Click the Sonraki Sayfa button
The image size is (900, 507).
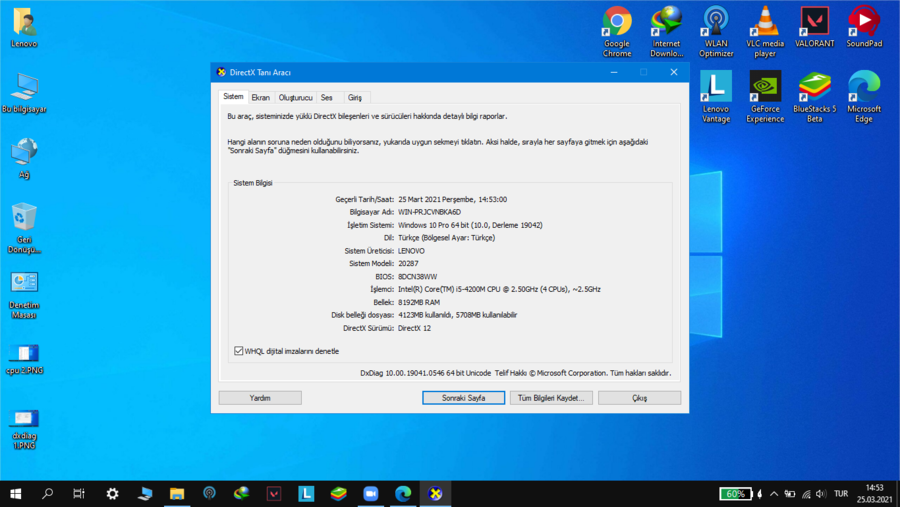click(463, 398)
